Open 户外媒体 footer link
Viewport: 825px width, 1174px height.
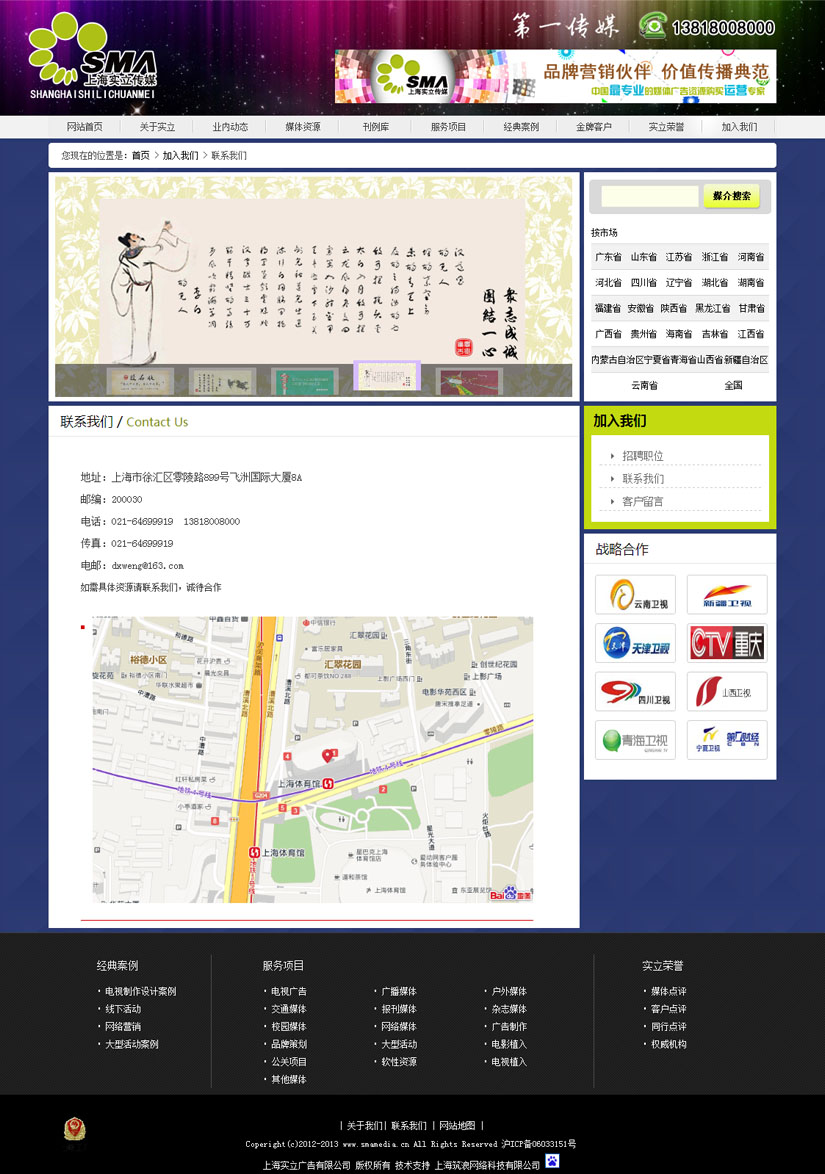[x=509, y=991]
